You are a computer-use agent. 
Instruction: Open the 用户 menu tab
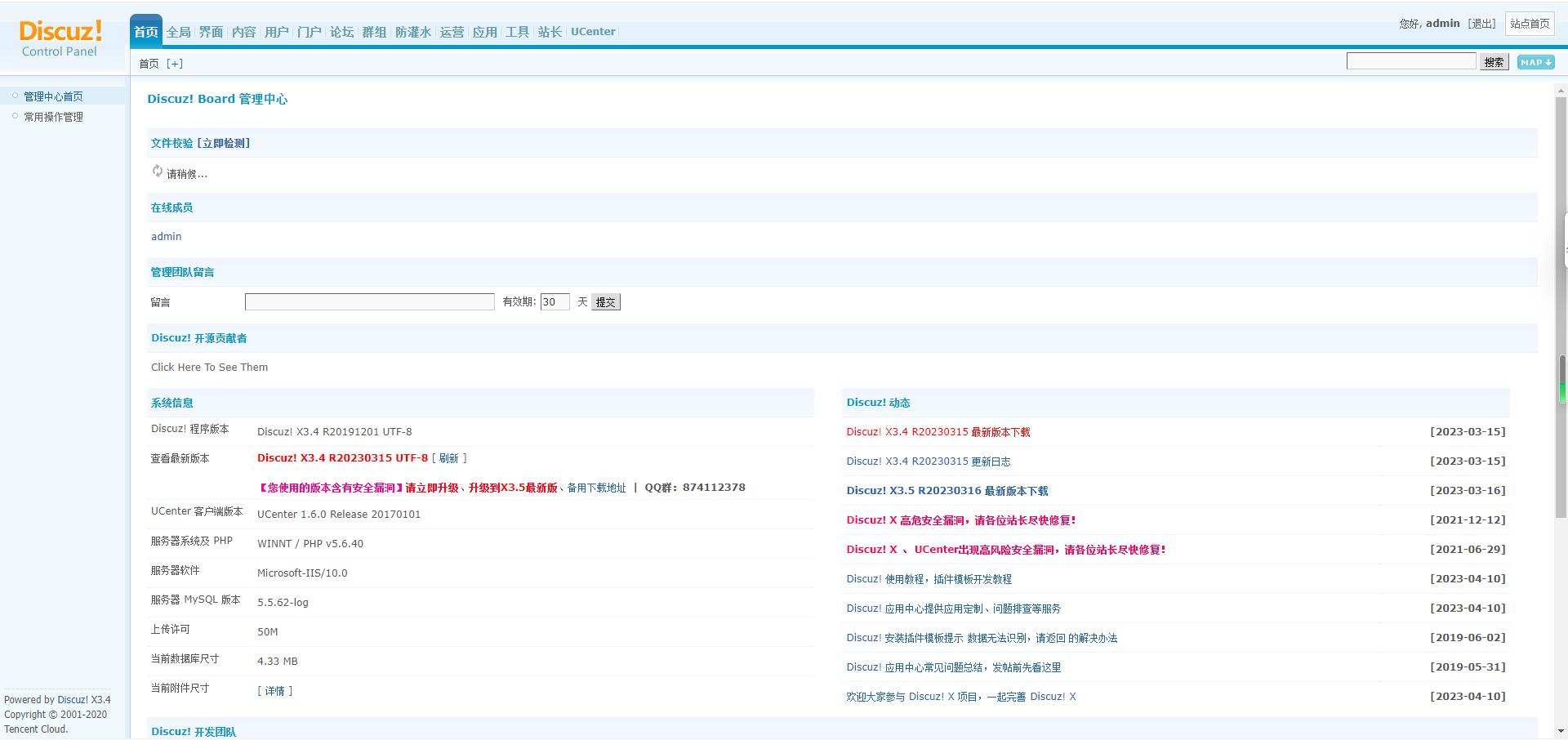tap(276, 32)
